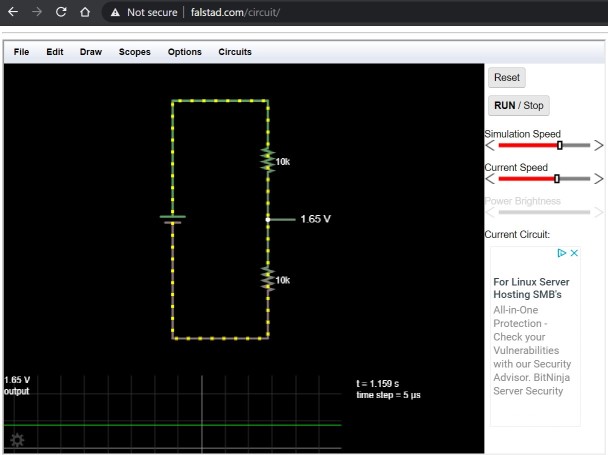This screenshot has height=455, width=608.
Task: Select the upper 10k resistor
Action: tap(268, 159)
